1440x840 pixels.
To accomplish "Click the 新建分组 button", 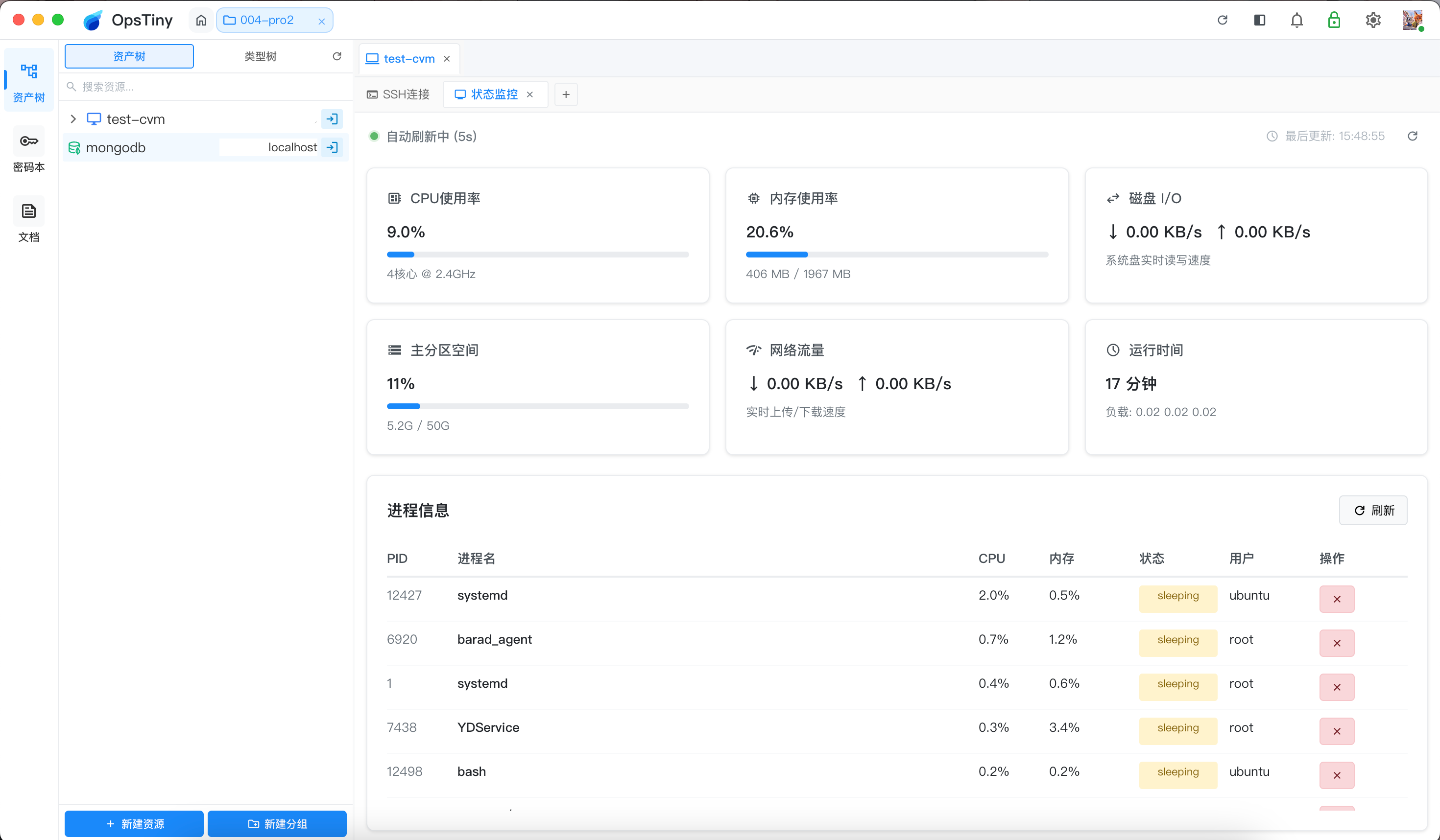I will [x=277, y=824].
